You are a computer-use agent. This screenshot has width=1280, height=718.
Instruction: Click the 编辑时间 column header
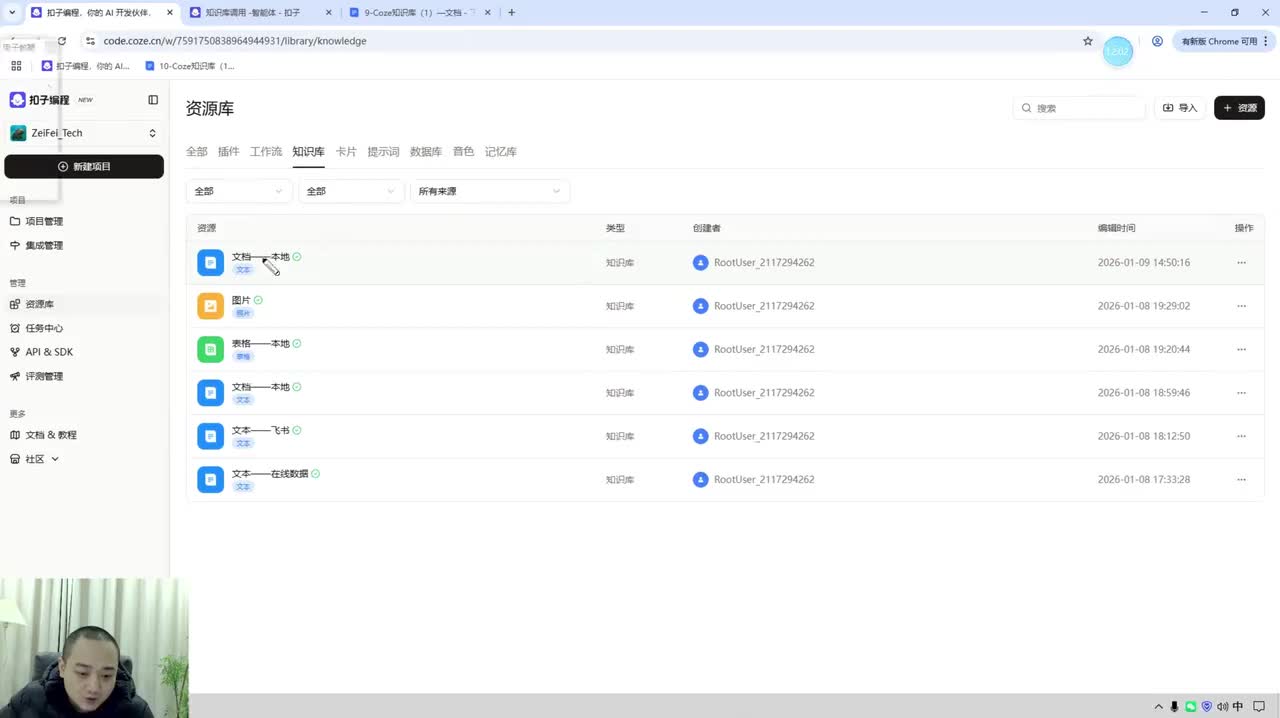point(1116,228)
